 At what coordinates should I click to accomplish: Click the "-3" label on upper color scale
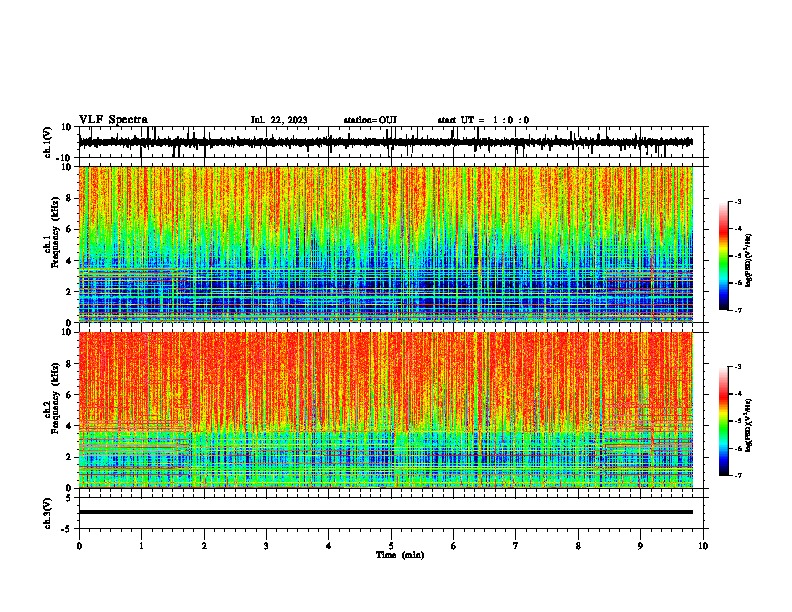738,202
